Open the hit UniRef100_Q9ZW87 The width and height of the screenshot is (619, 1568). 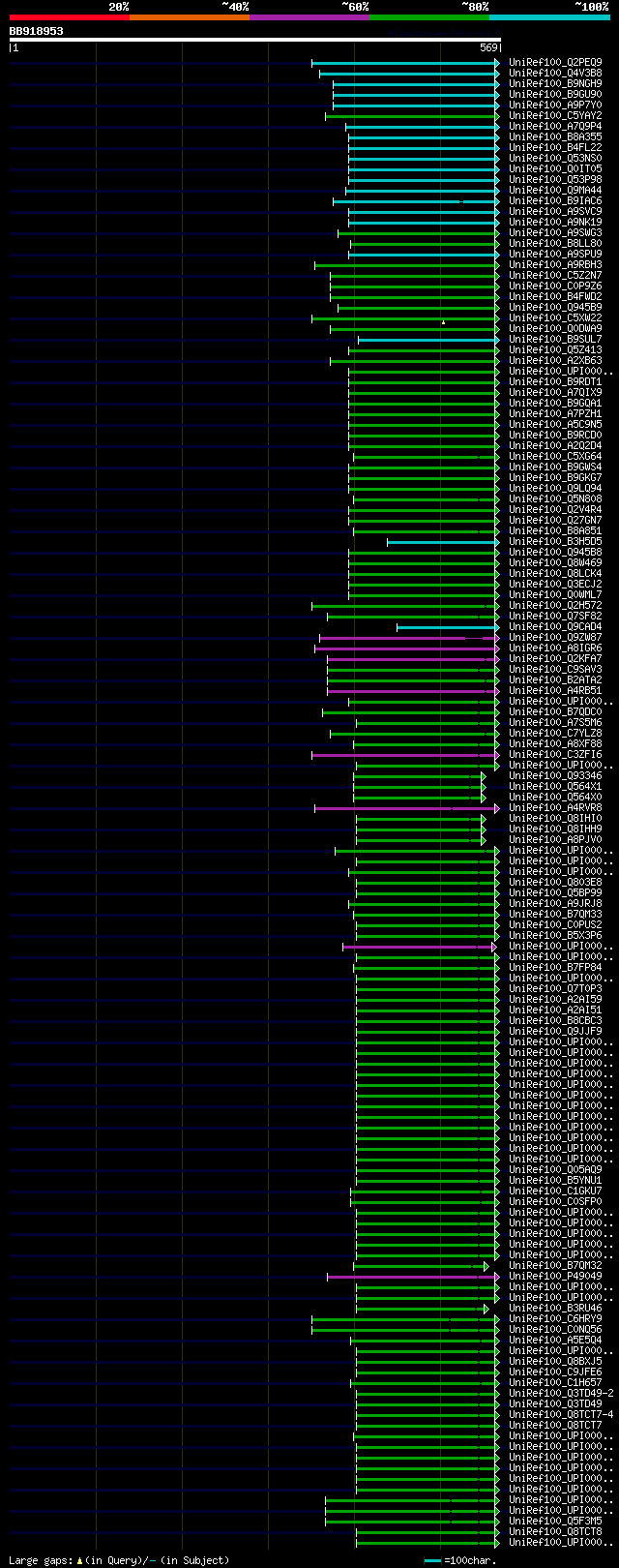[555, 637]
